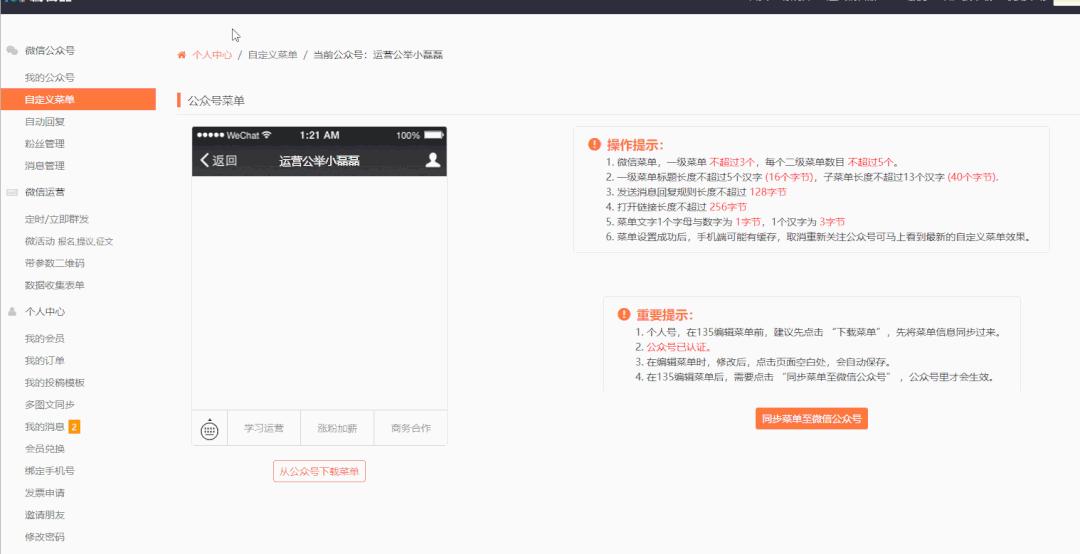Click 自定义菜单 breadcrumb item

273,55
